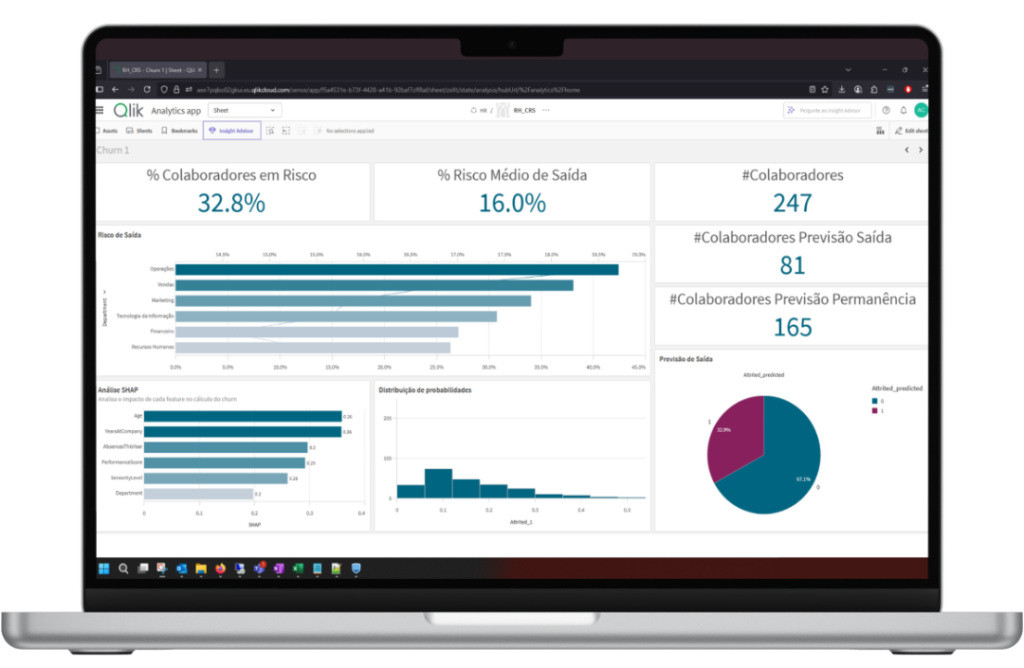Open the Qlik hamburger navigation menu
Image resolution: width=1024 pixels, height=668 pixels.
(100, 110)
